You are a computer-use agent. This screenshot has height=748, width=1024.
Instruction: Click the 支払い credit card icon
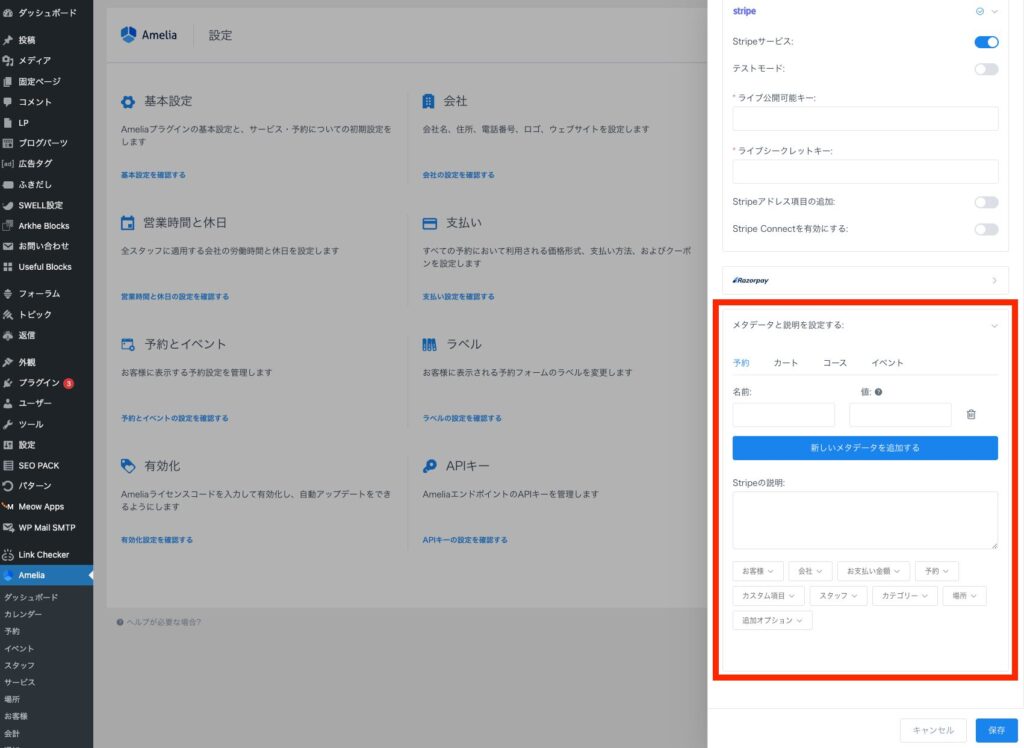[430, 223]
